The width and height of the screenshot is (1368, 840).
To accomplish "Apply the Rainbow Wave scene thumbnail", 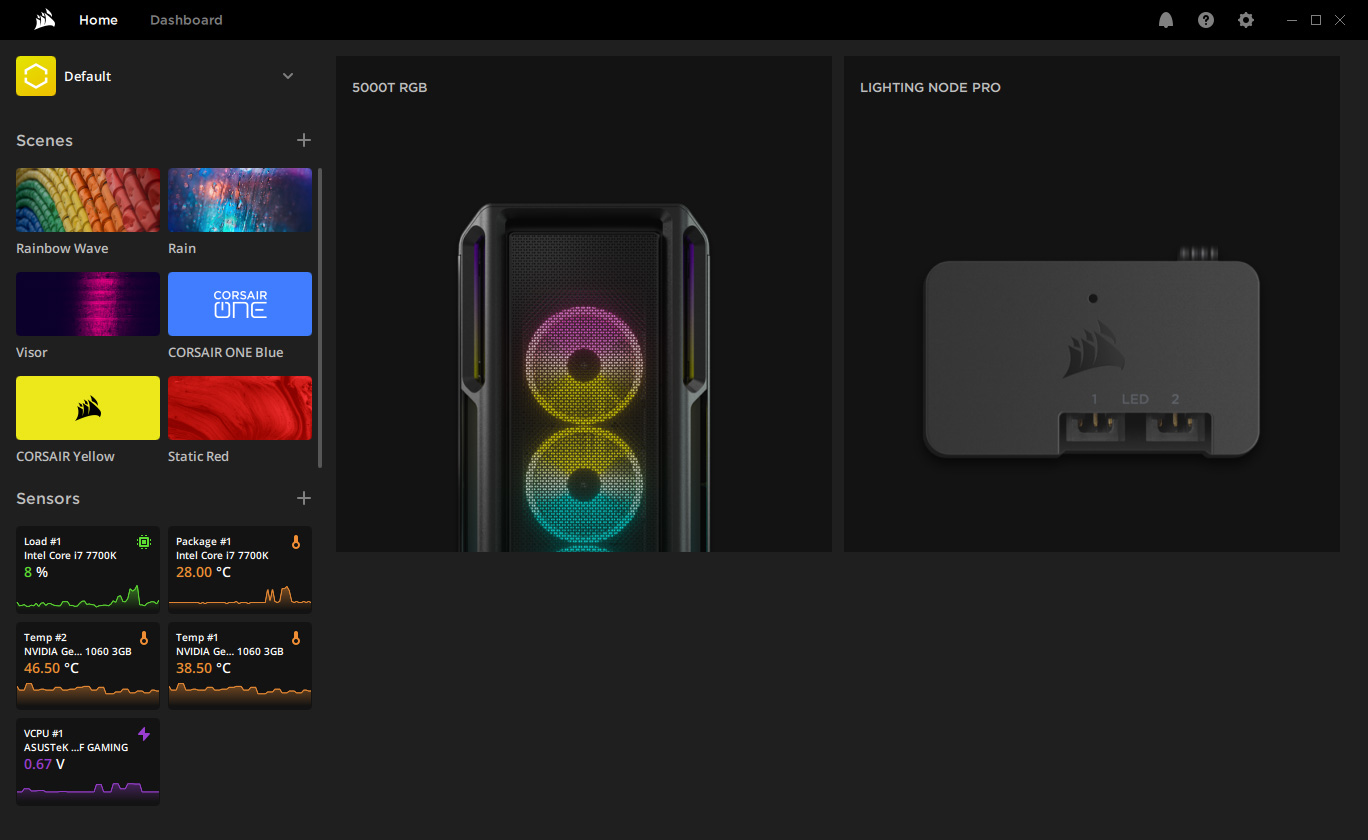I will click(88, 200).
